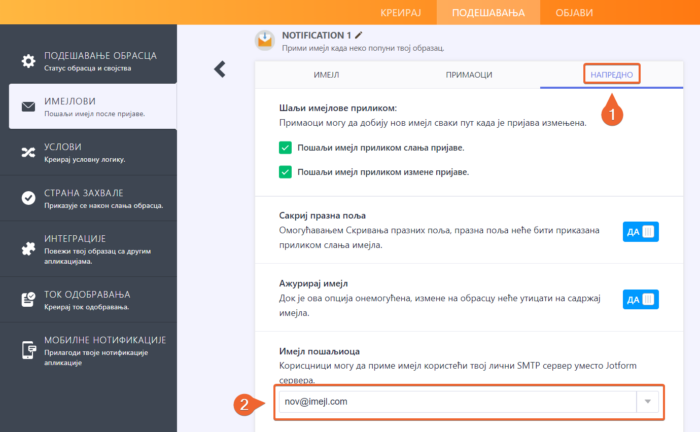The width and height of the screenshot is (700, 432).
Task: Click the notification envelope avatar icon
Action: click(265, 40)
